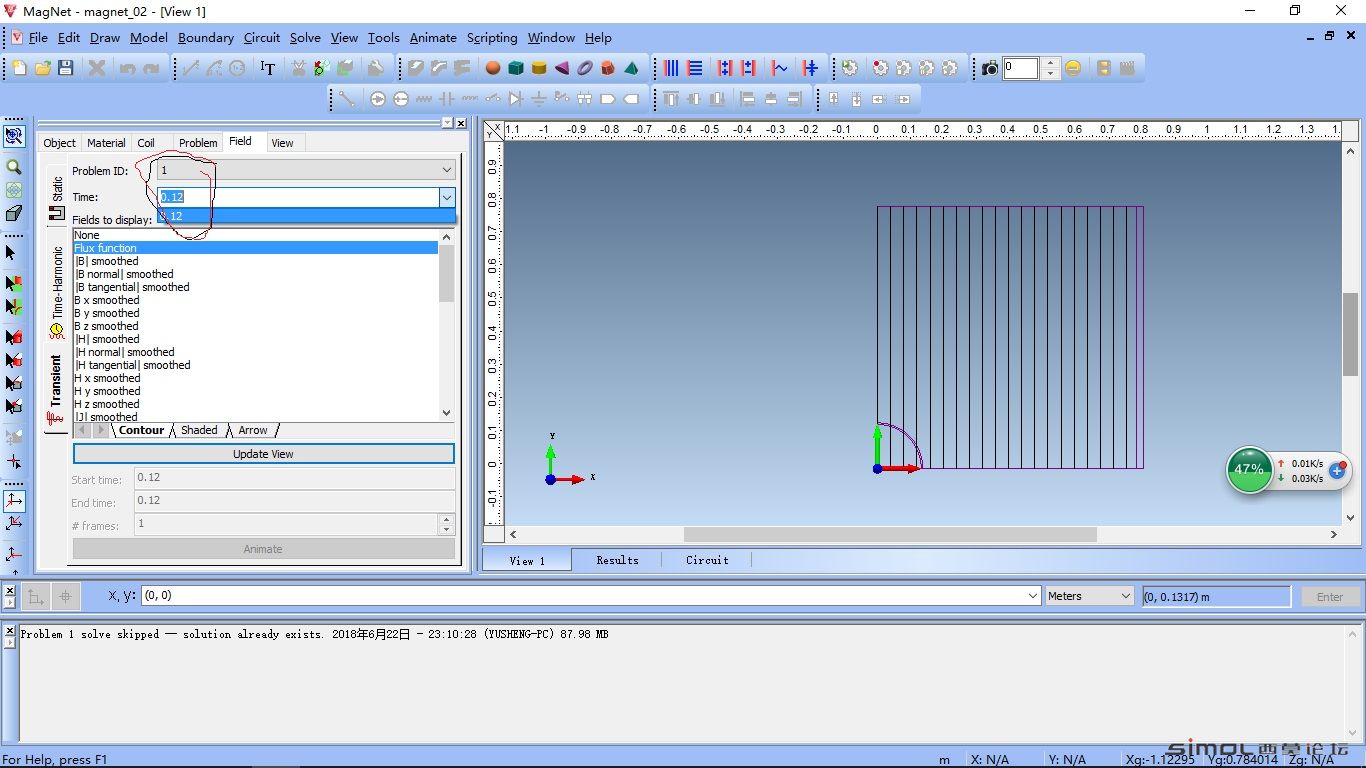Switch to the Static vertical tab
This screenshot has width=1366, height=768.
pyautogui.click(x=56, y=196)
